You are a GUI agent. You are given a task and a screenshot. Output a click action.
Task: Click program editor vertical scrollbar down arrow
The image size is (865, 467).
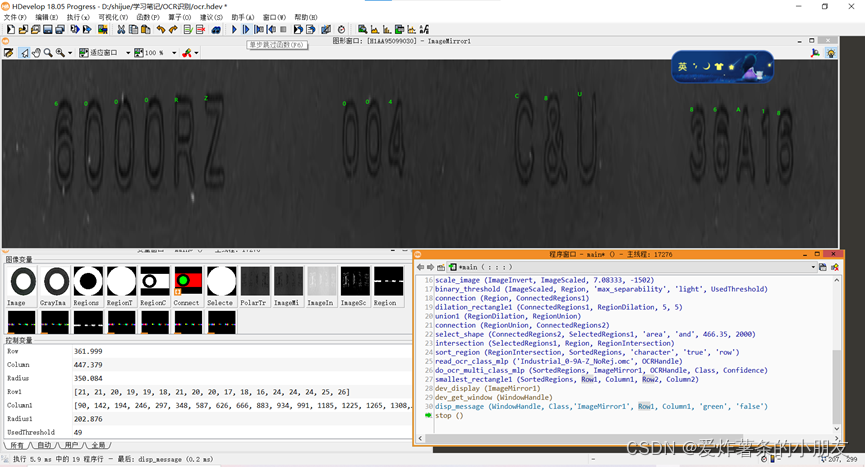click(x=836, y=428)
